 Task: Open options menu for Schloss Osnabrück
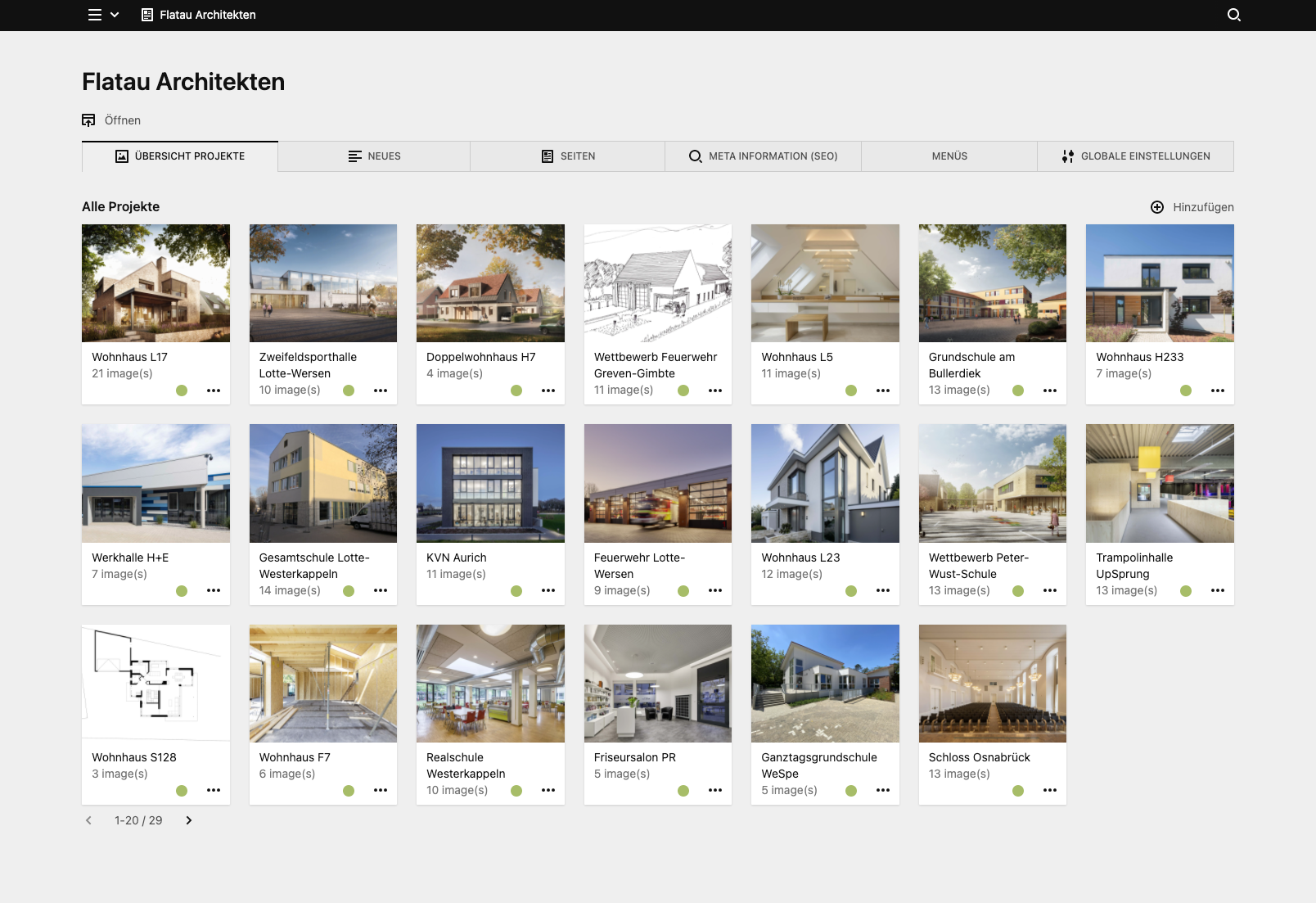coord(1050,790)
